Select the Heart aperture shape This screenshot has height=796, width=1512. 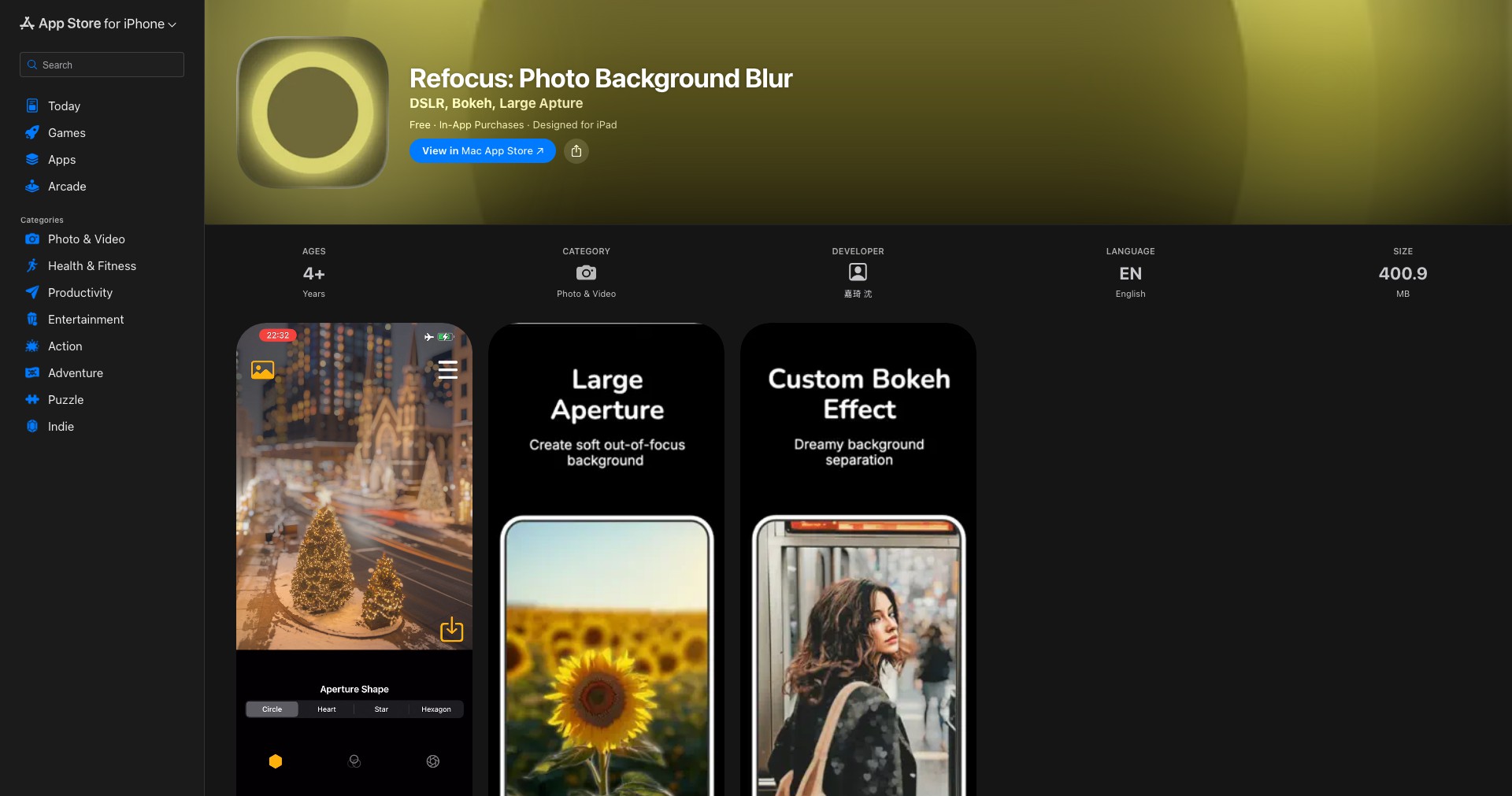tap(327, 709)
